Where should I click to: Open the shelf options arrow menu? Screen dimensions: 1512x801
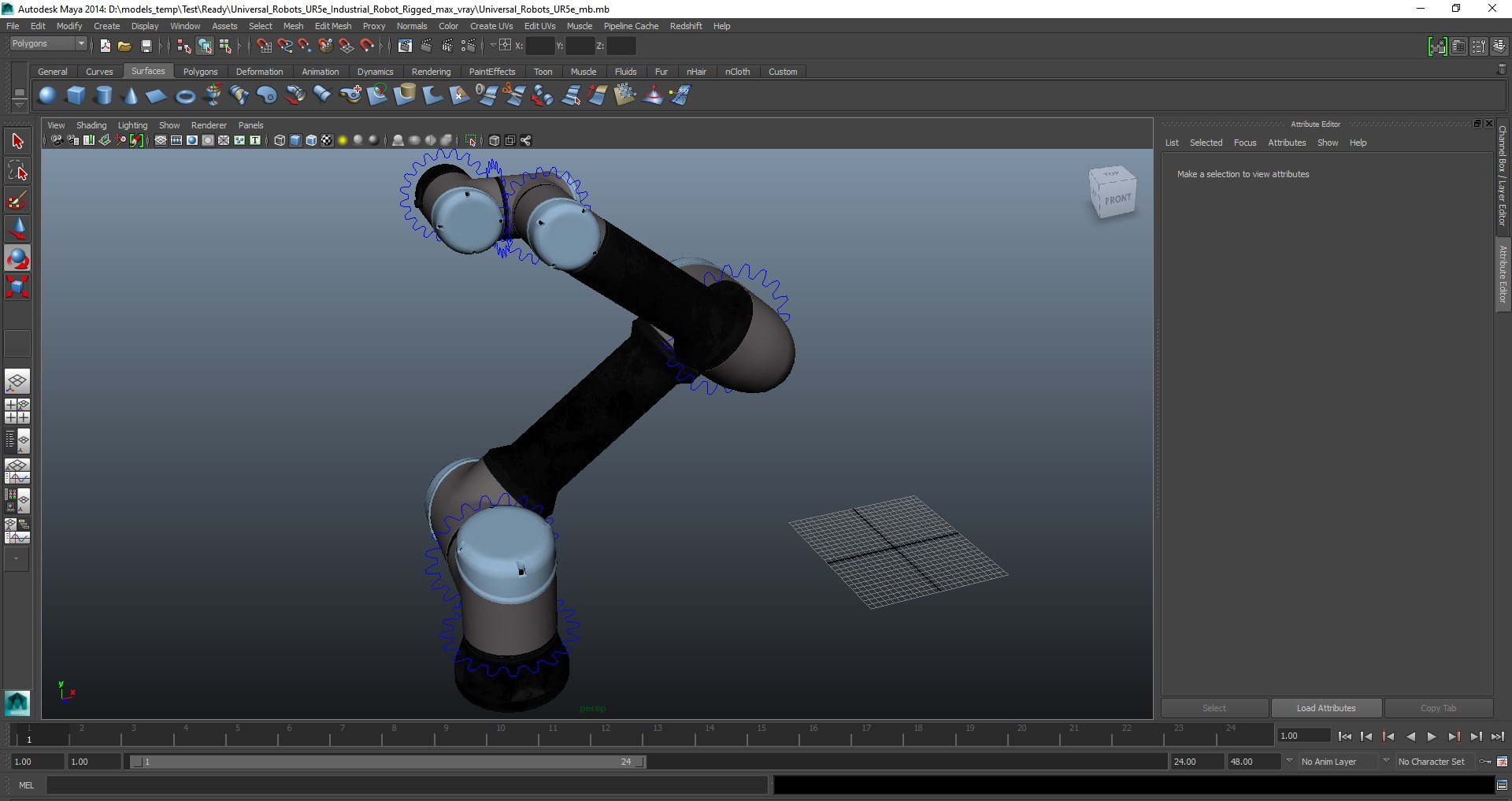click(x=20, y=106)
